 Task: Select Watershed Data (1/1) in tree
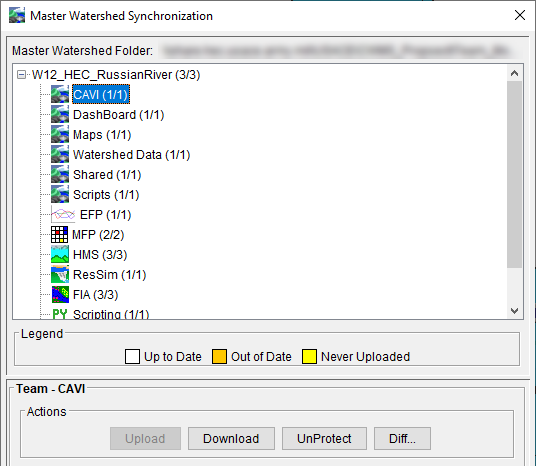click(x=131, y=155)
